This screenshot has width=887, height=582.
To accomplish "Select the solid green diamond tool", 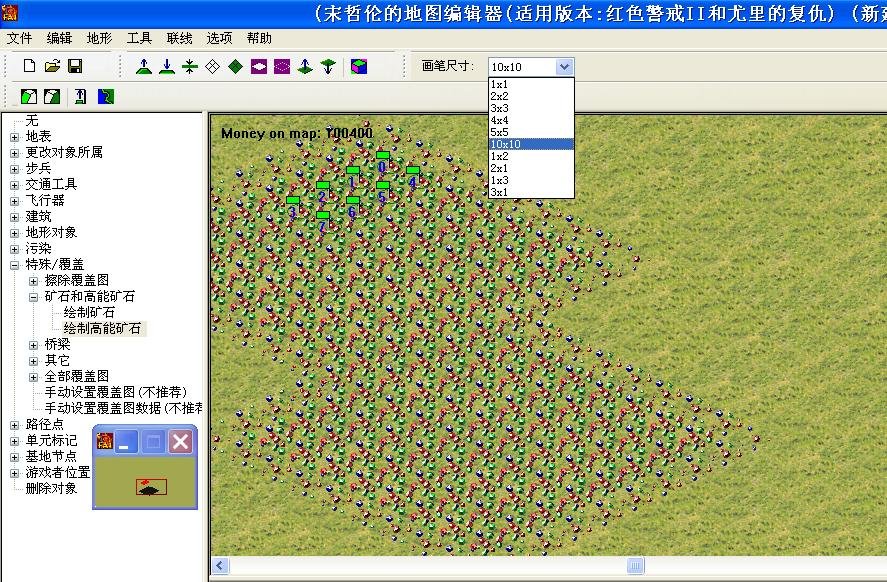I will 235,67.
